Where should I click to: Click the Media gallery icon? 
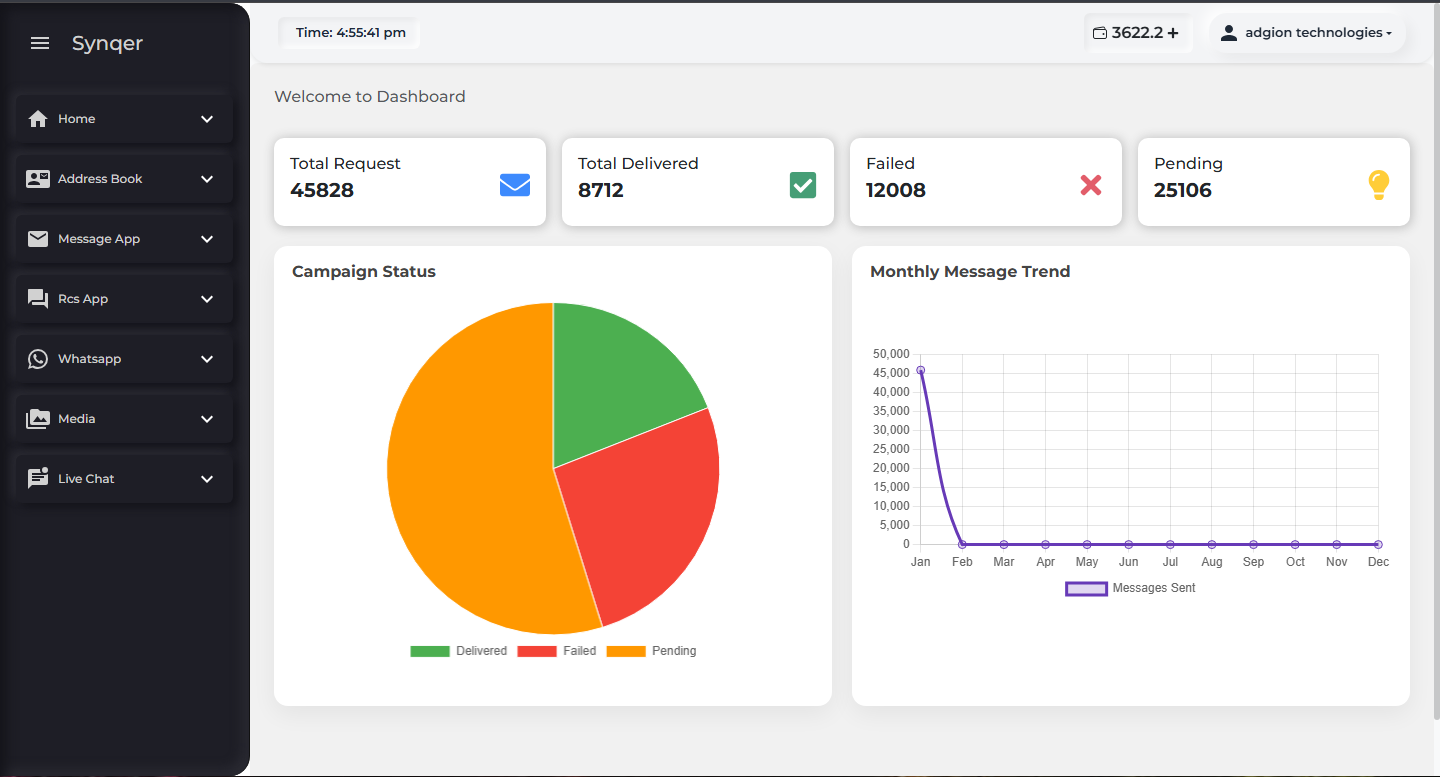click(38, 419)
